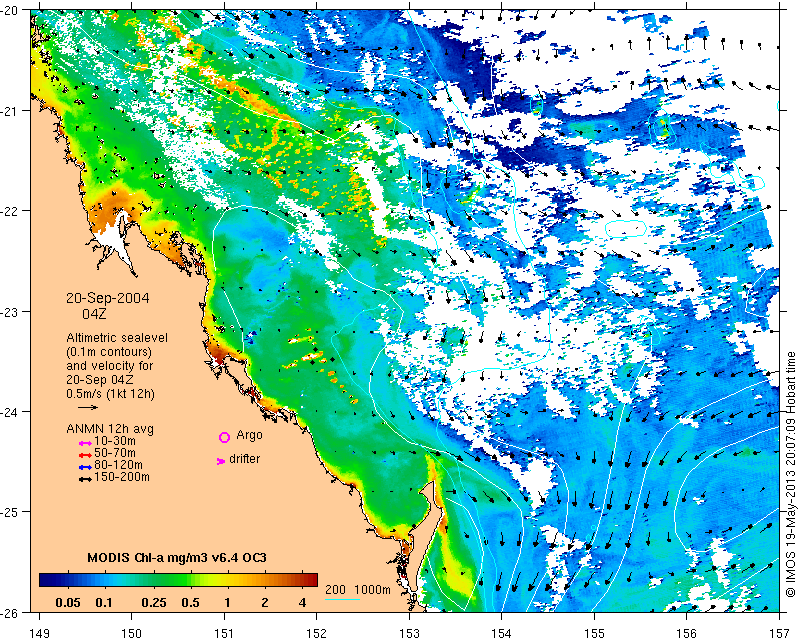Click the colorbar value 4

tap(302, 603)
